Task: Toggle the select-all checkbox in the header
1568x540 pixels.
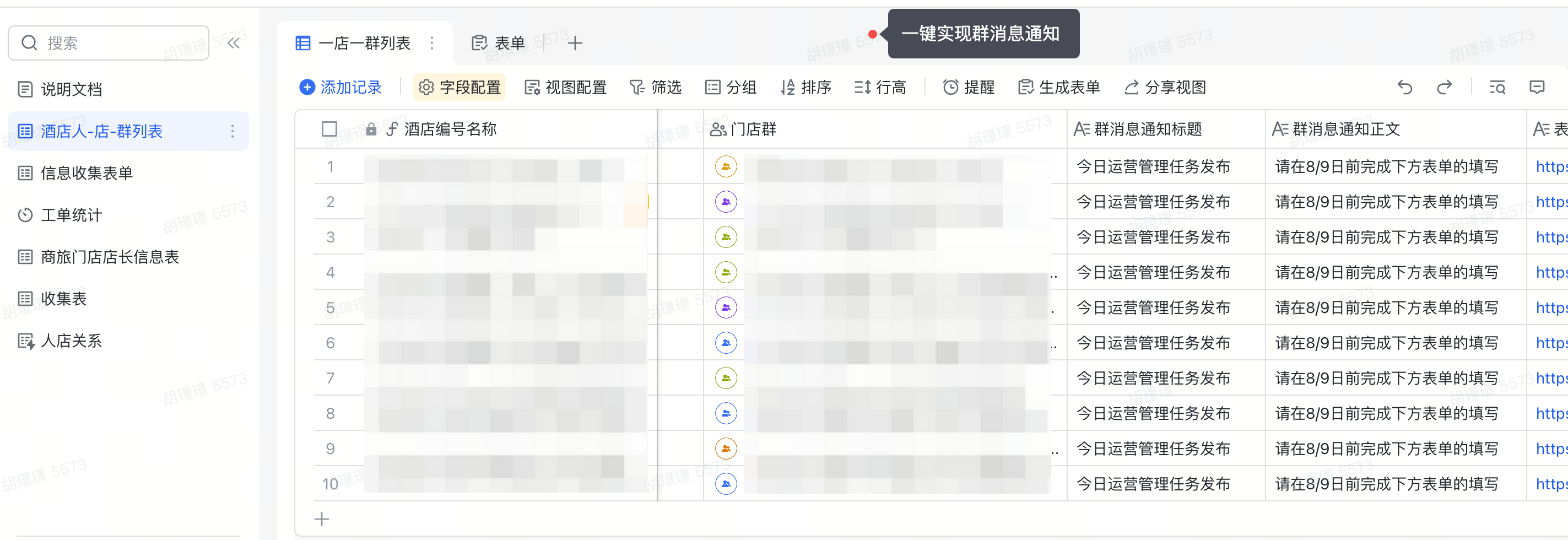Action: tap(329, 129)
